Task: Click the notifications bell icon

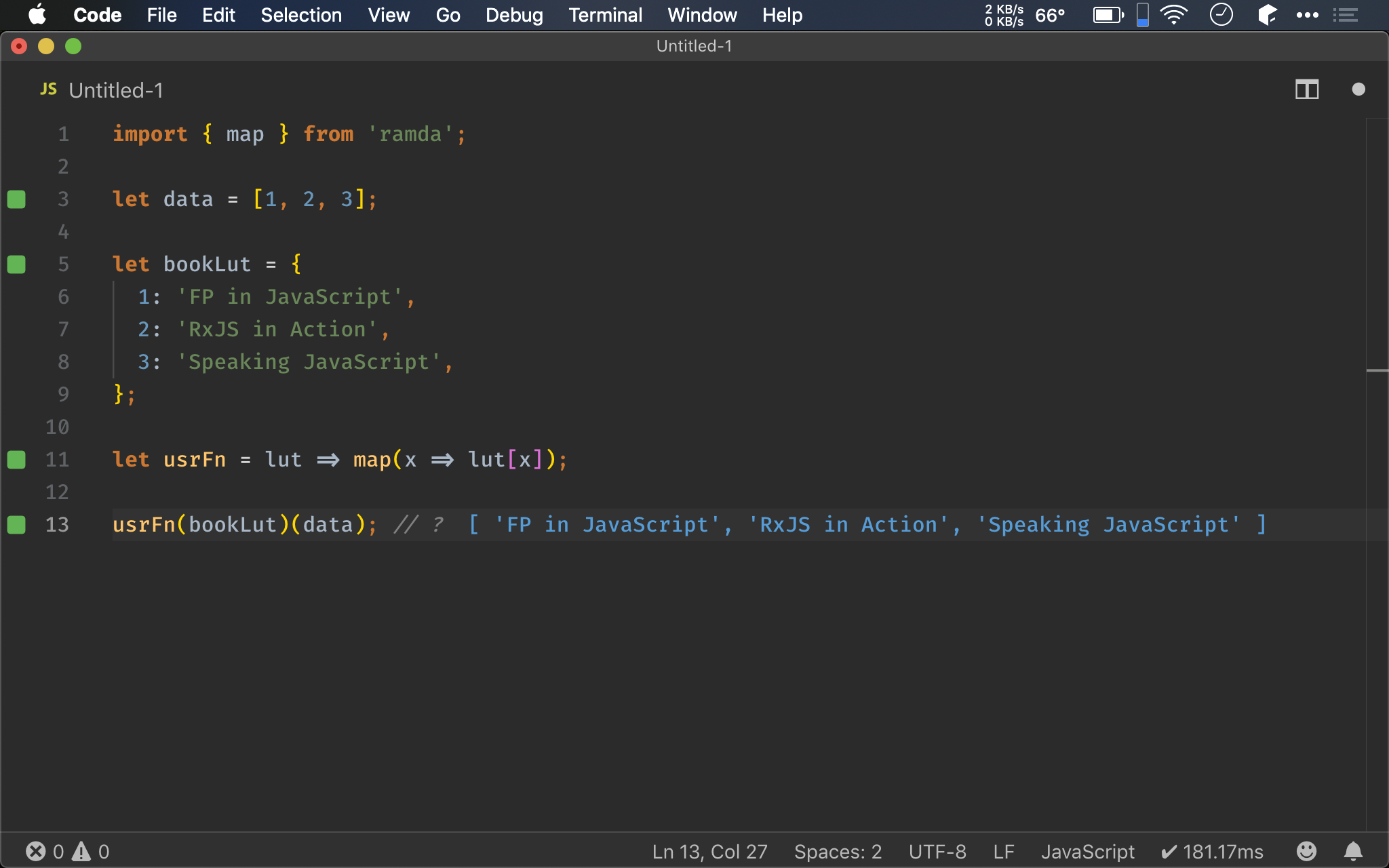Action: pyautogui.click(x=1353, y=851)
